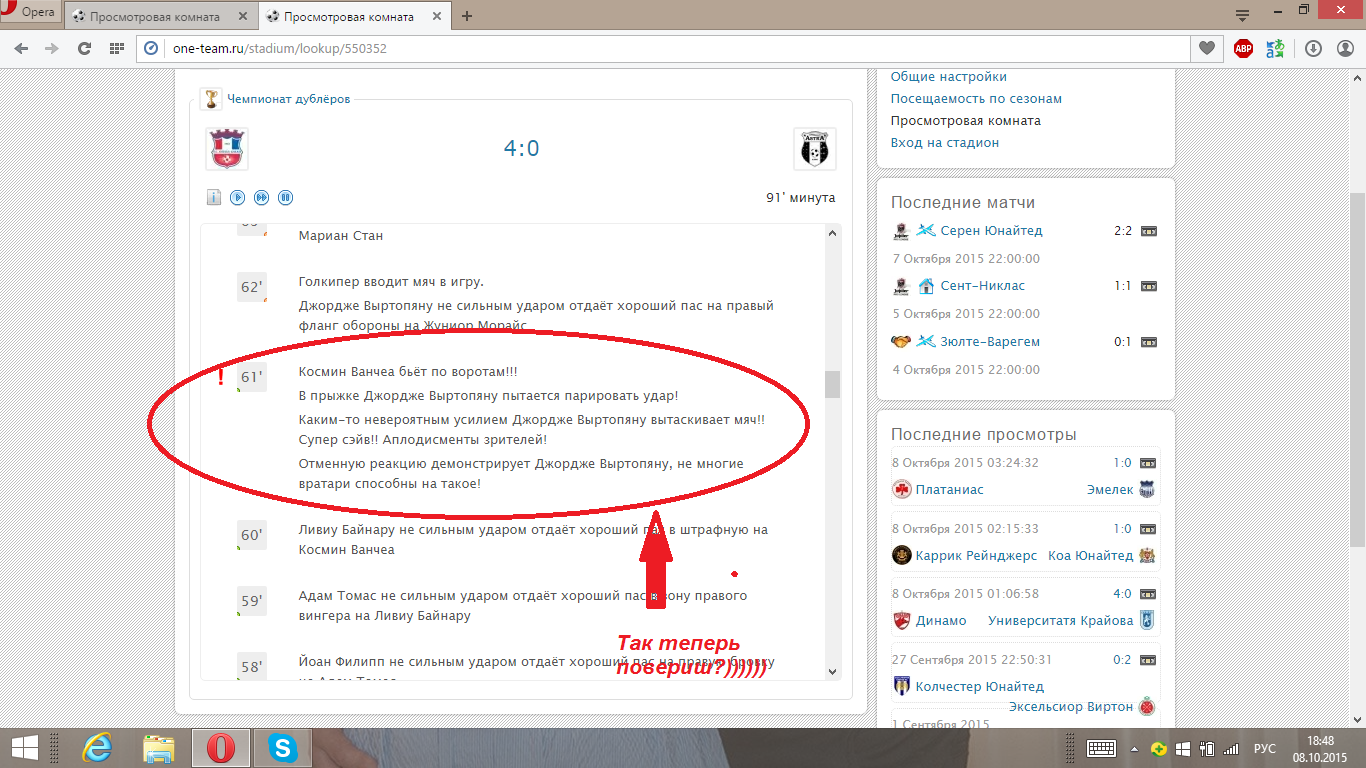The width and height of the screenshot is (1366, 768).
Task: Start match commentary playback
Action: pyautogui.click(x=238, y=198)
